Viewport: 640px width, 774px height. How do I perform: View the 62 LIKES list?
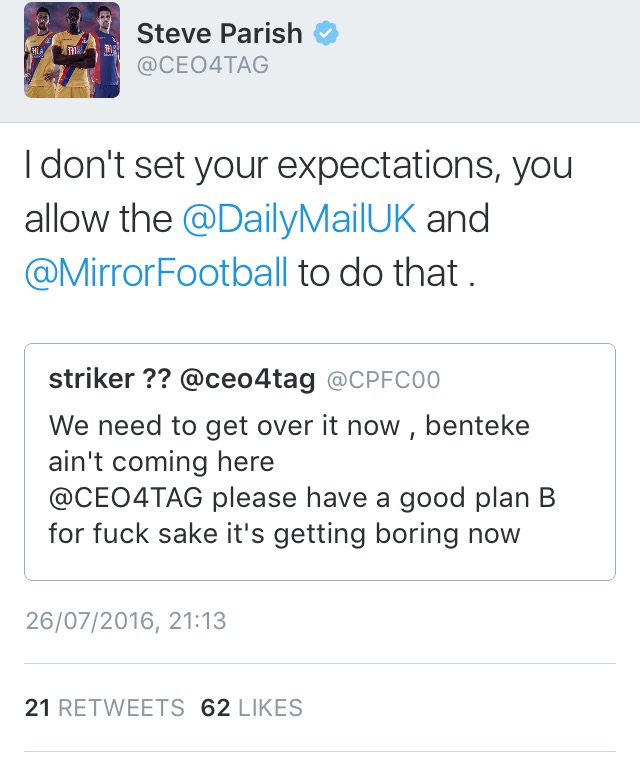click(252, 708)
